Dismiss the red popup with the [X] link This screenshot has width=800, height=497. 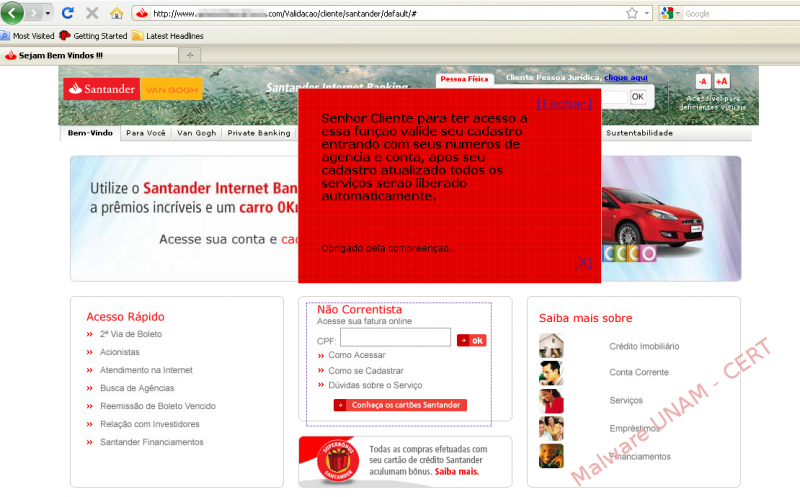click(583, 262)
